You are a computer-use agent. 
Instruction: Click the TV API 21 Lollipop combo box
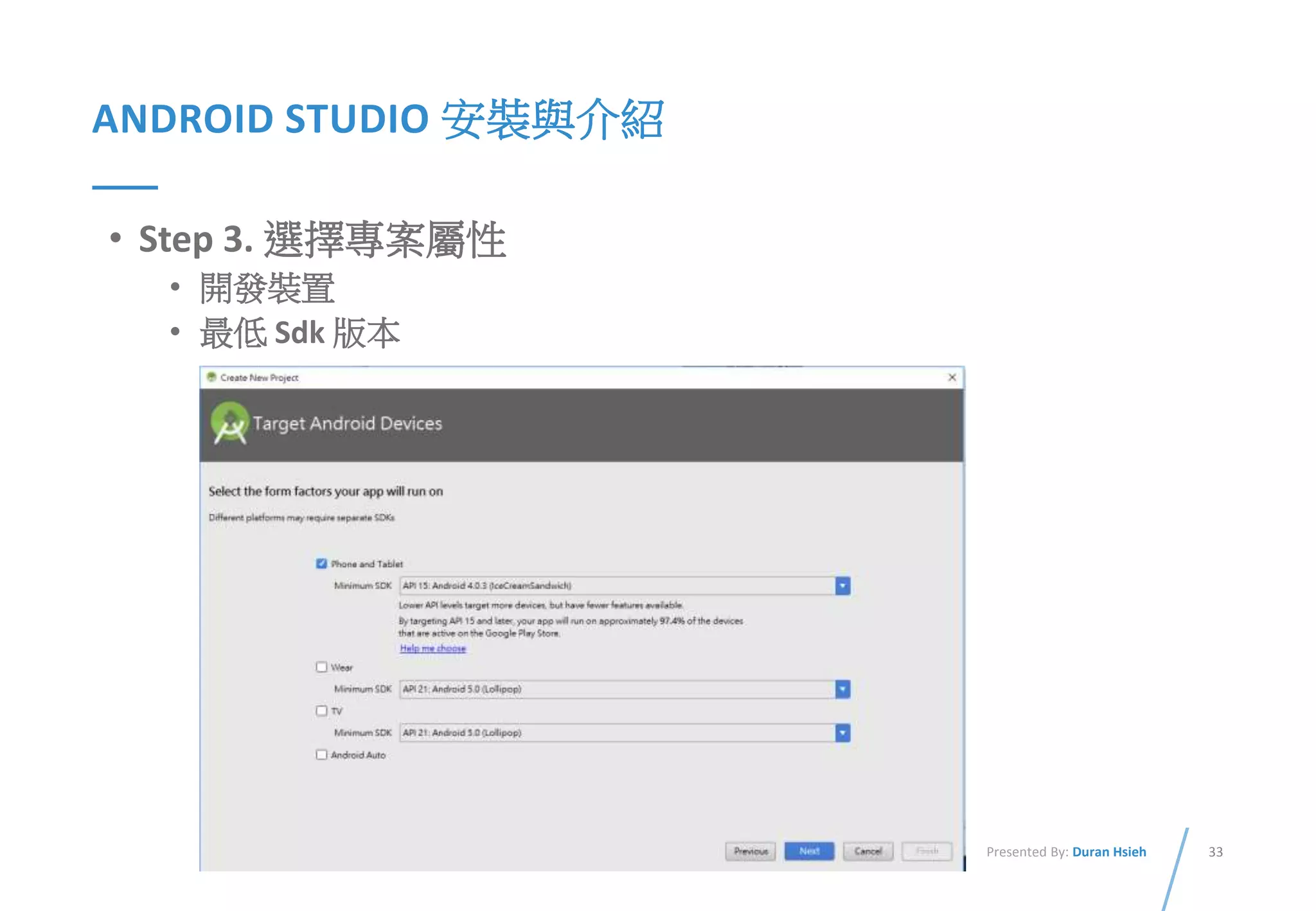(x=625, y=732)
